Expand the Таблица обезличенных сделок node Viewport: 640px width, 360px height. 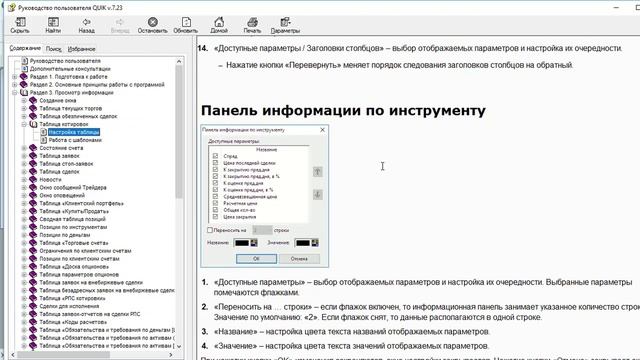coord(24,116)
